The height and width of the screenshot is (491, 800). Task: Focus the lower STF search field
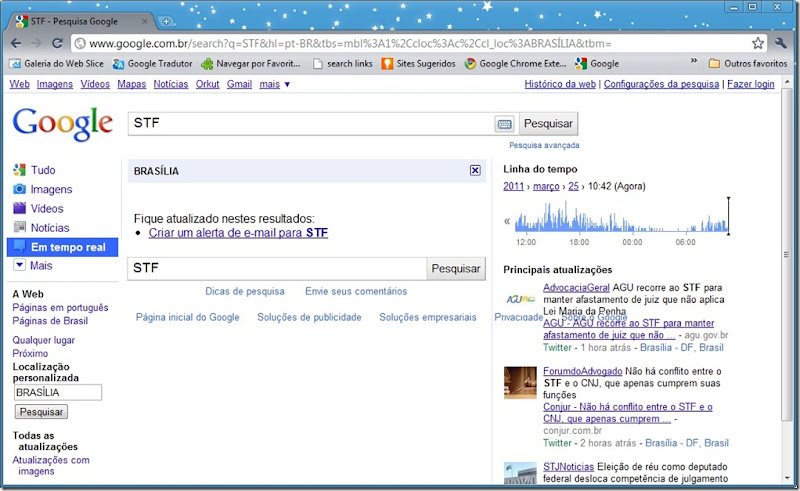point(277,268)
